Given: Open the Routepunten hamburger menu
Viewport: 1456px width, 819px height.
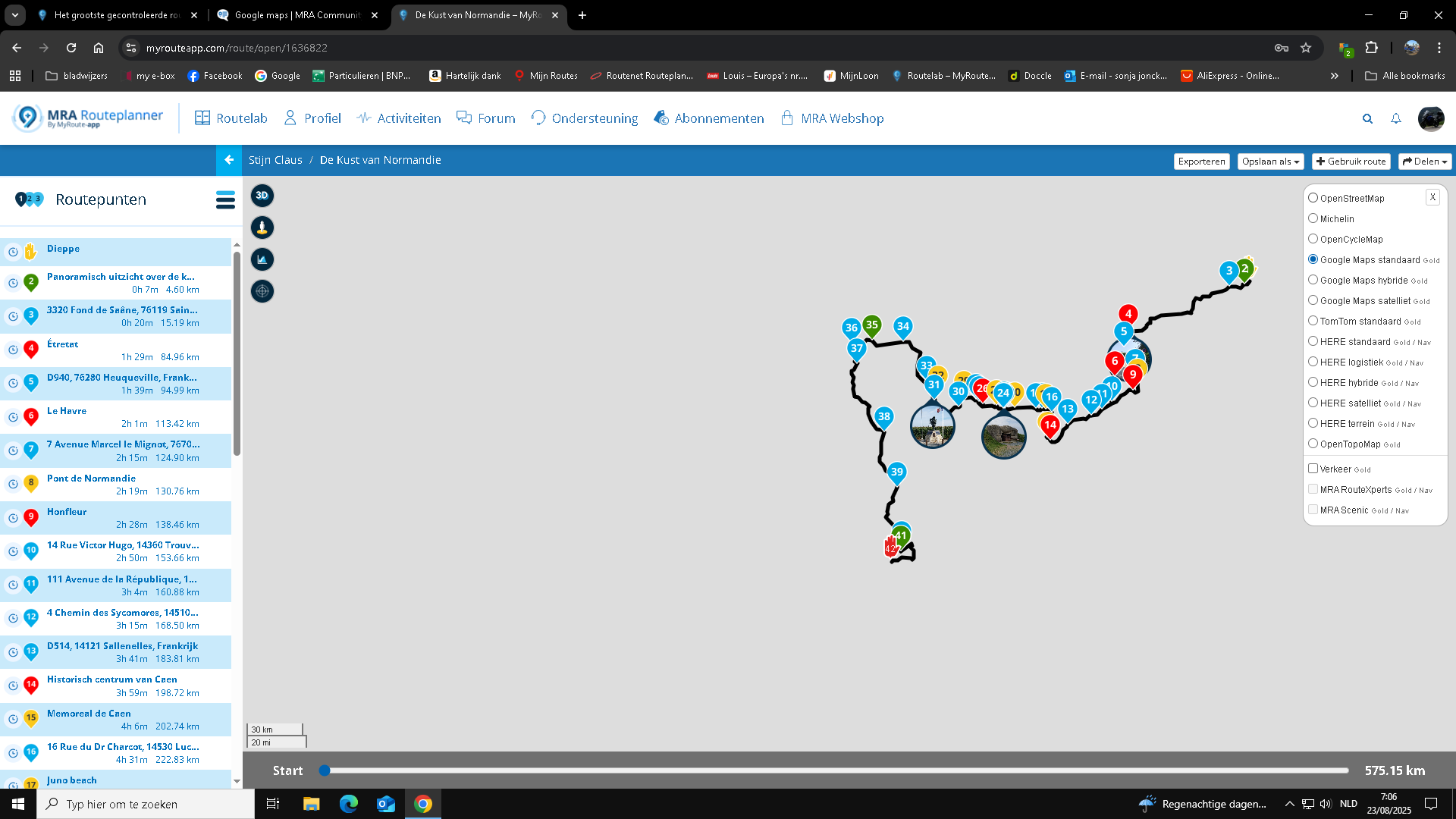Looking at the screenshot, I should click(x=225, y=199).
